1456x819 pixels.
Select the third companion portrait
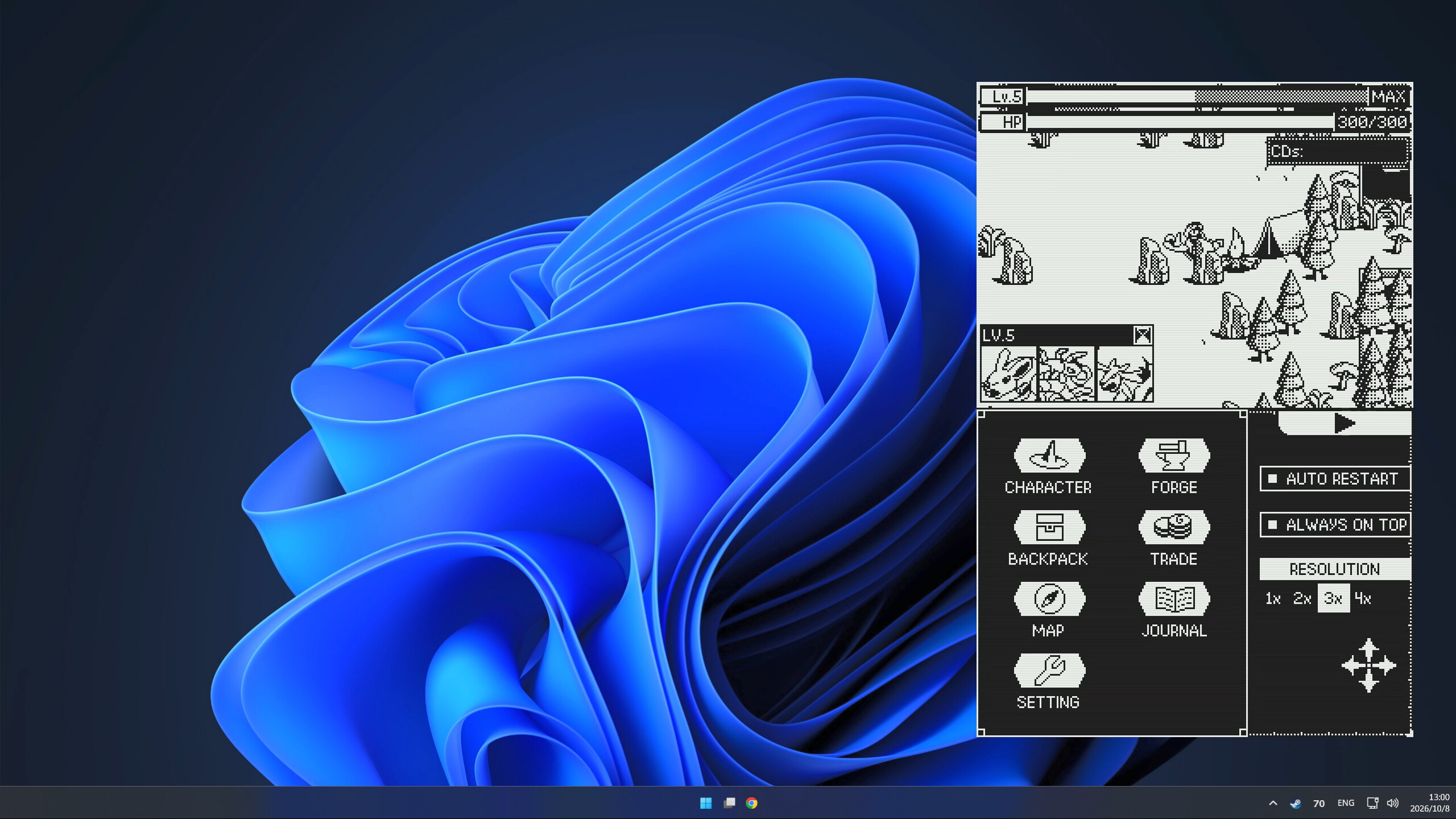(1124, 374)
